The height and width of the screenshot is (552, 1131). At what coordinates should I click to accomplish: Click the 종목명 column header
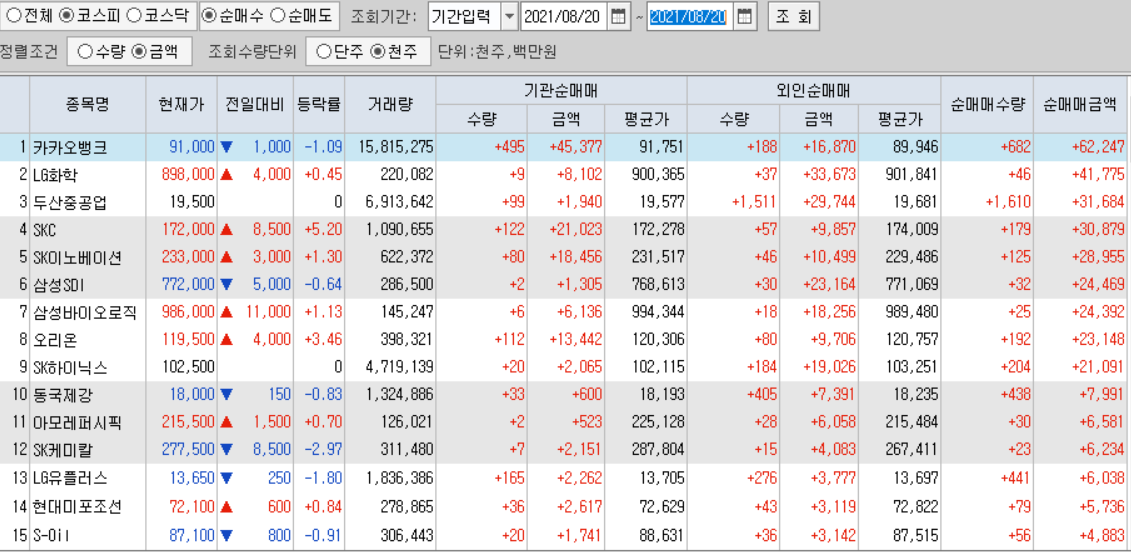[x=87, y=104]
